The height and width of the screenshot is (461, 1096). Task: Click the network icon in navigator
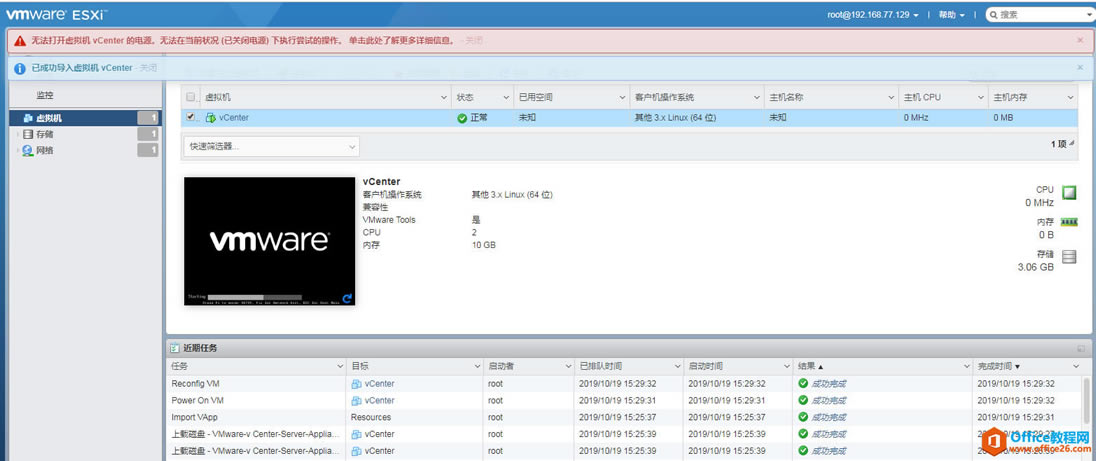(28, 150)
